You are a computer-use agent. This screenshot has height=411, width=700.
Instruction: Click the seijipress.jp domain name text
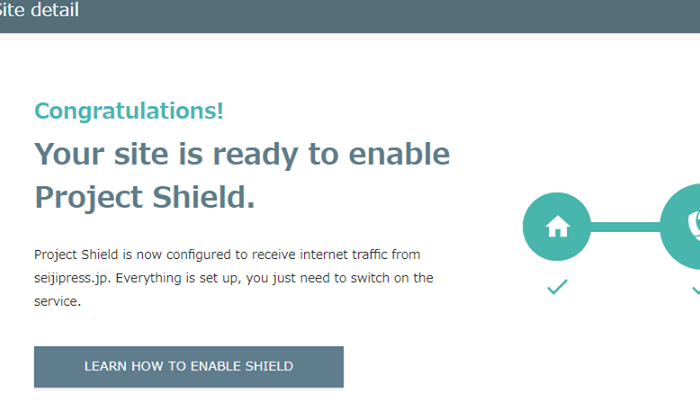(71, 278)
